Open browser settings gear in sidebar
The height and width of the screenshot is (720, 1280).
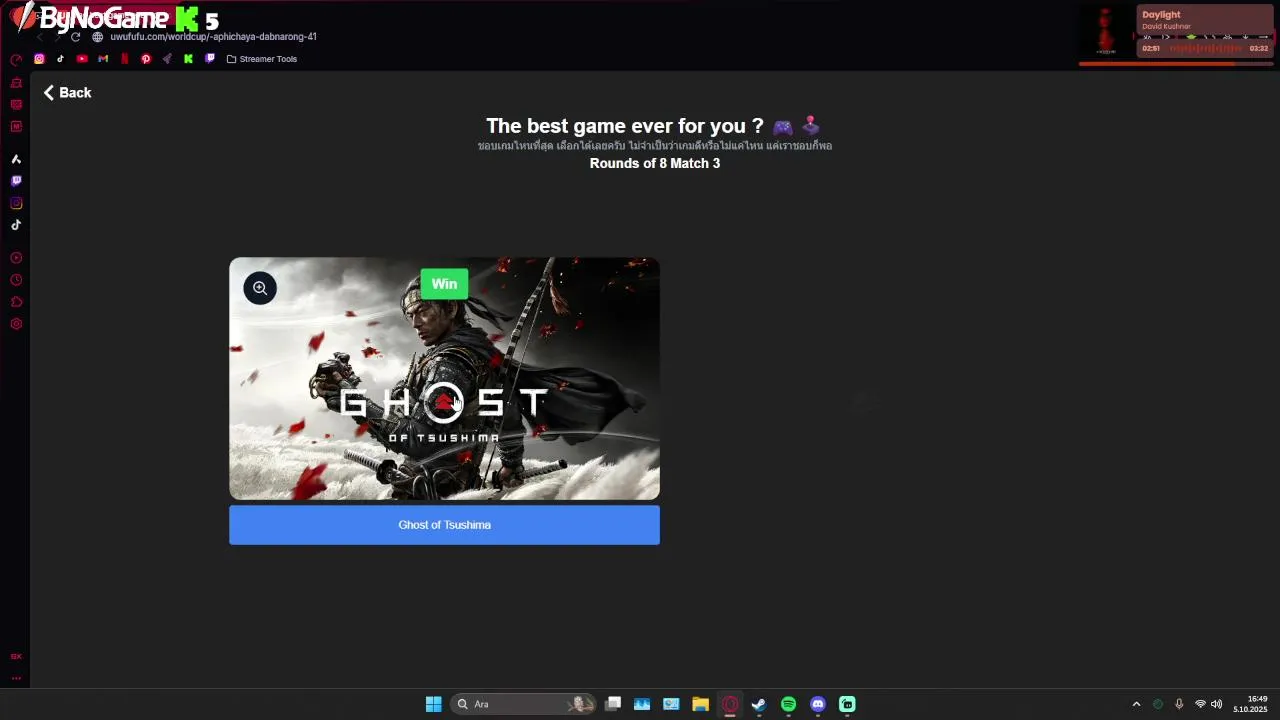(x=16, y=324)
